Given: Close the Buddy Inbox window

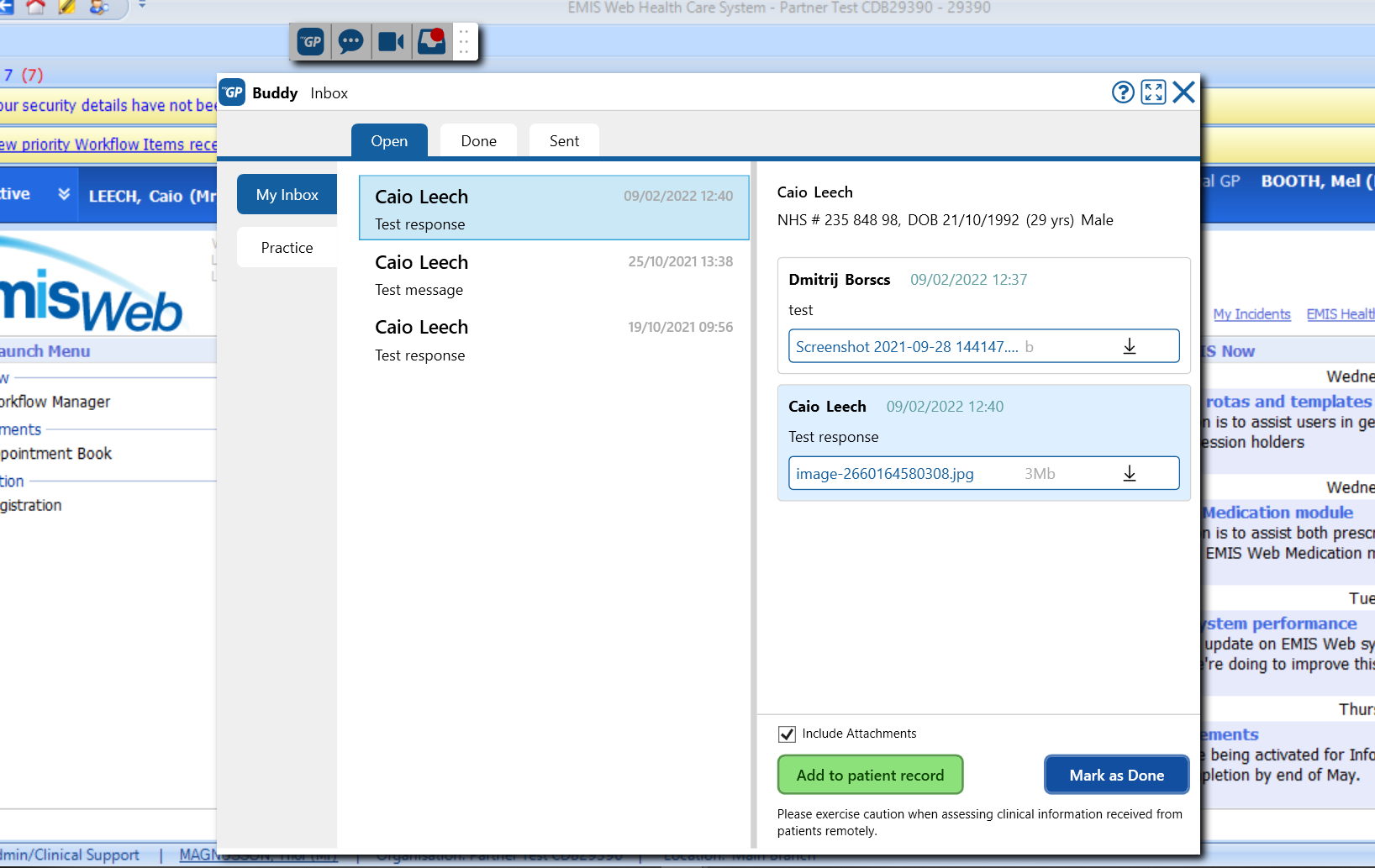Looking at the screenshot, I should [x=1183, y=92].
